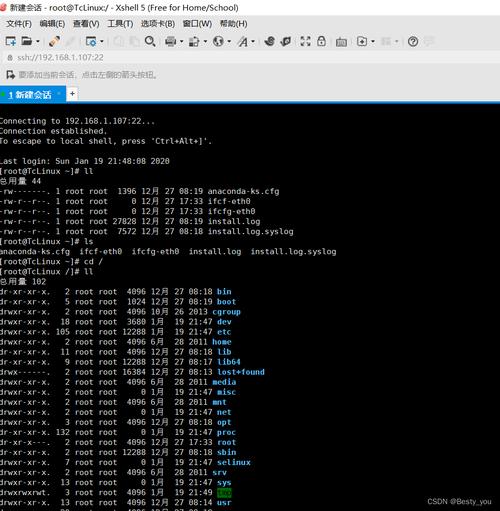Open the 查看(V) menu

click(86, 24)
